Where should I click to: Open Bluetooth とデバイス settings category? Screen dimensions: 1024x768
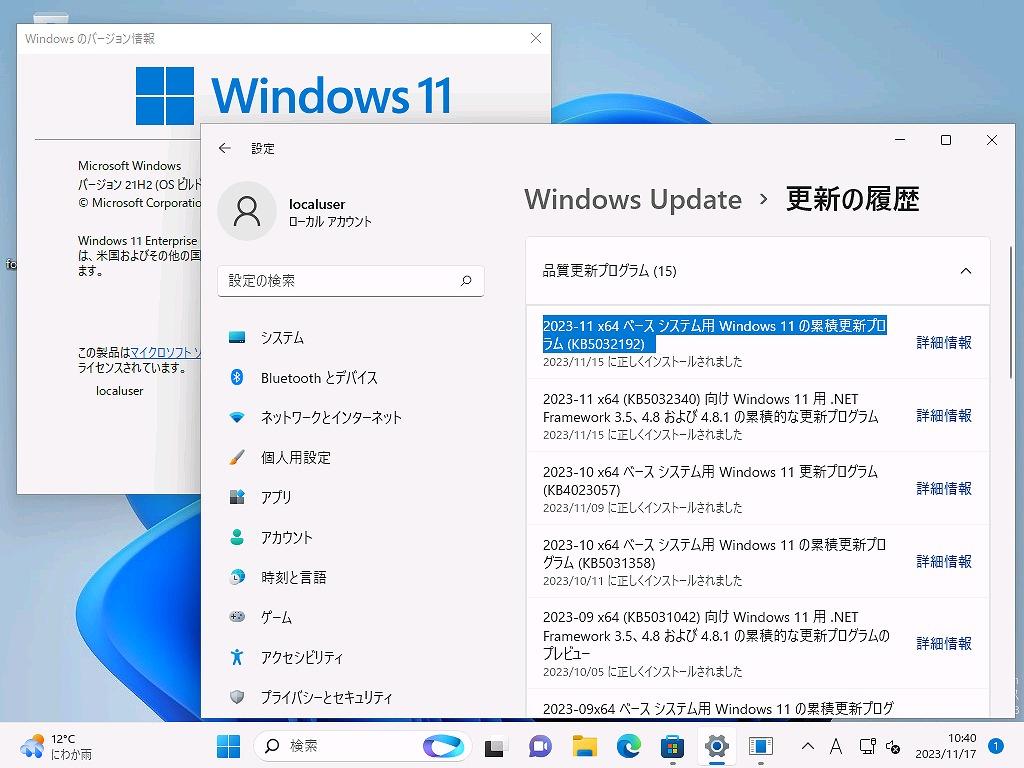[351, 377]
